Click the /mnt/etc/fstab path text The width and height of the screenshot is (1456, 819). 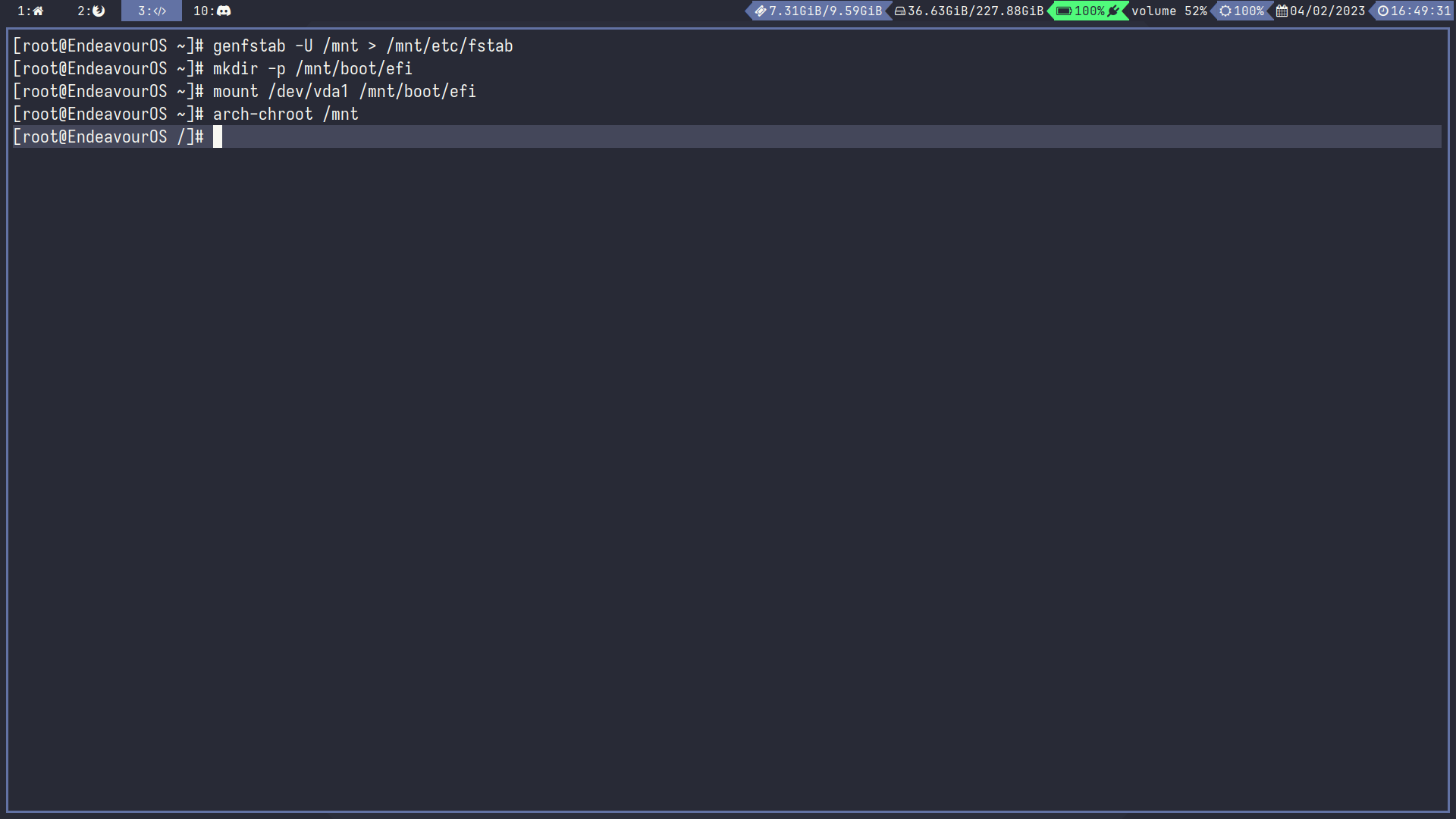(x=450, y=46)
